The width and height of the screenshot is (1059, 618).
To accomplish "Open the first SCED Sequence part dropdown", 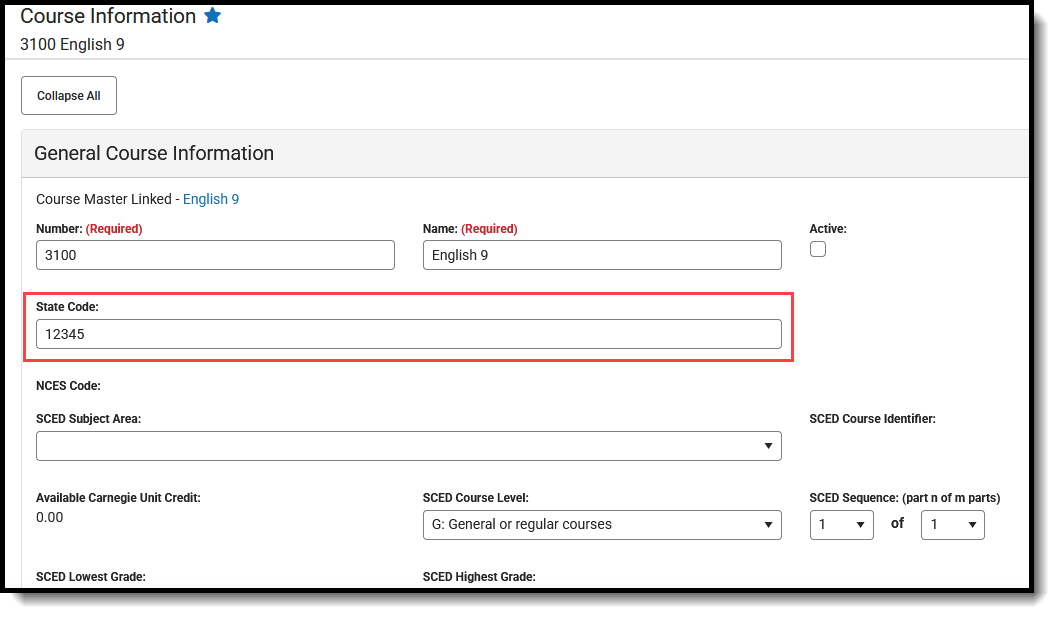I will pos(841,525).
